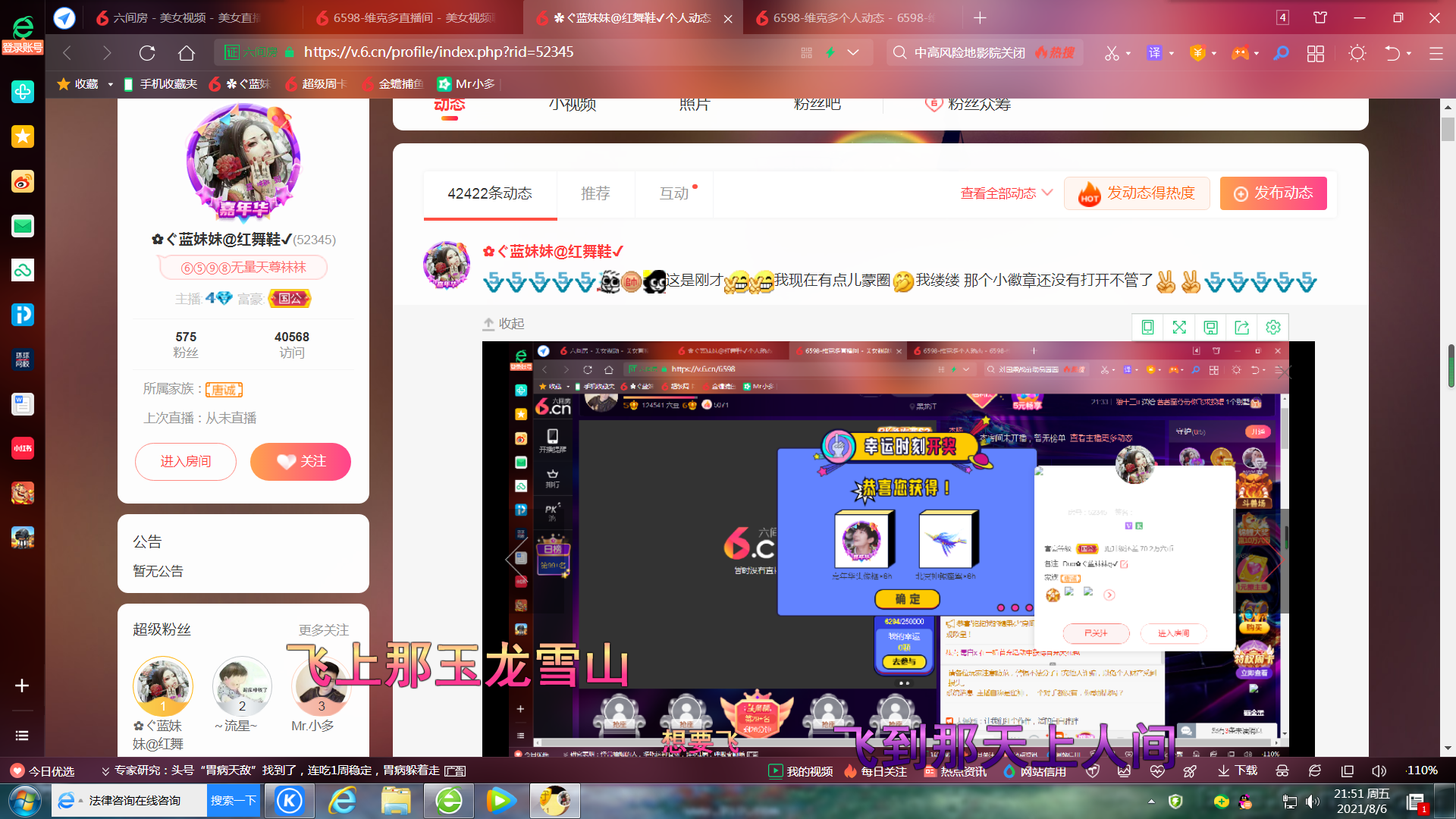Click the volume icon in system tray

coord(1313,802)
